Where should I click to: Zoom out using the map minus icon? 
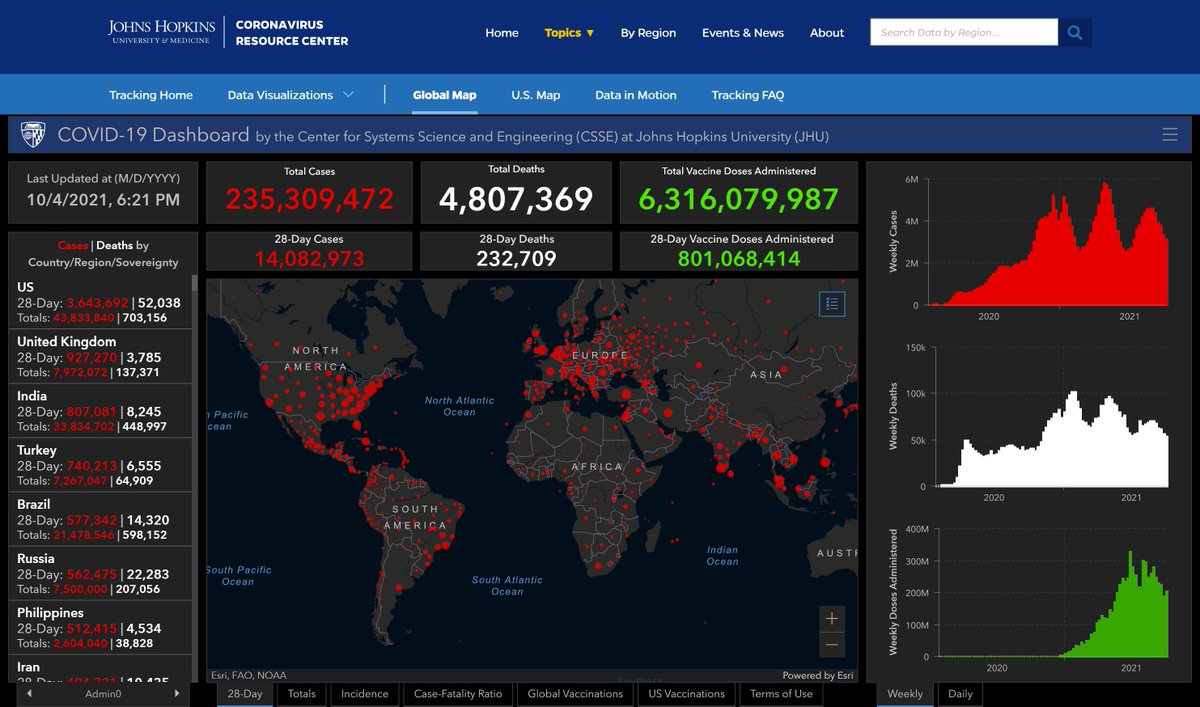tap(832, 645)
